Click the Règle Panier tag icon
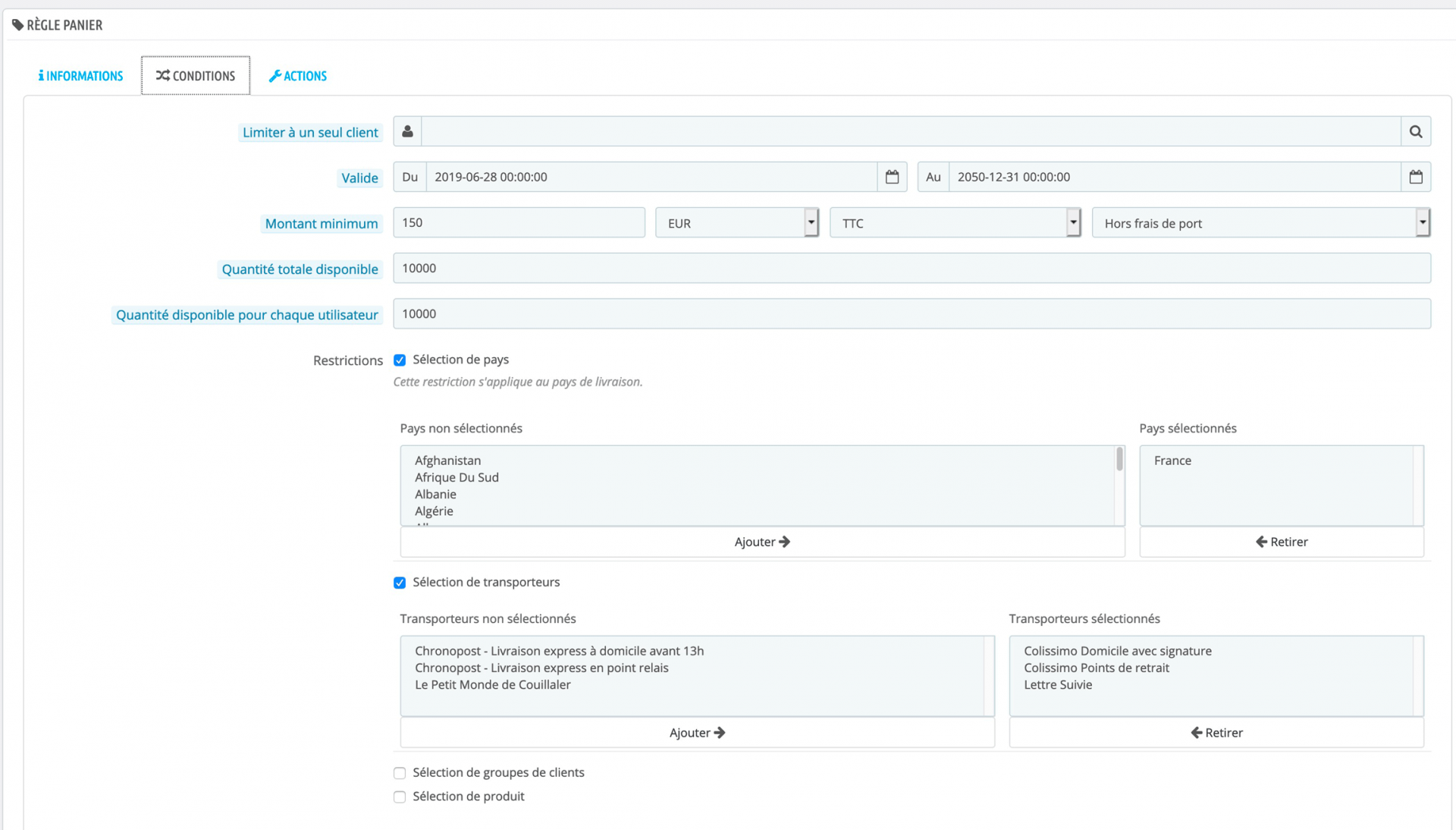1456x830 pixels. [x=17, y=25]
